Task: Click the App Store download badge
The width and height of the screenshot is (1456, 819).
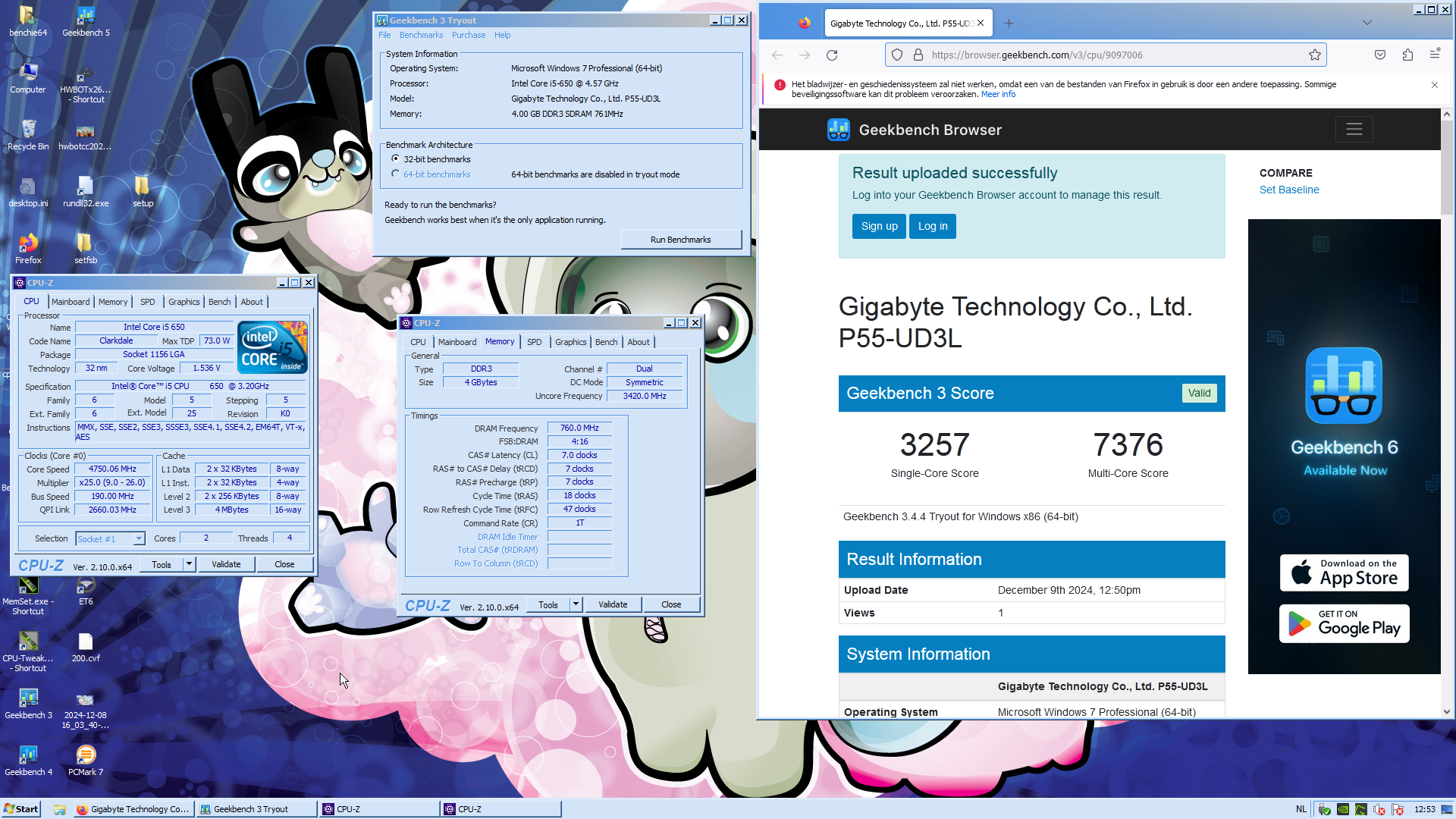Action: [1344, 573]
